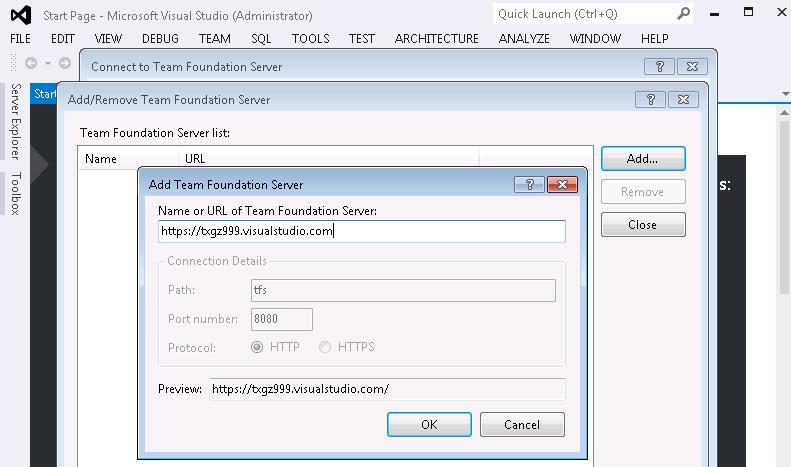Close the Add Team Foundation Server dialog with red X
Screen dimensions: 791x467
[562, 185]
